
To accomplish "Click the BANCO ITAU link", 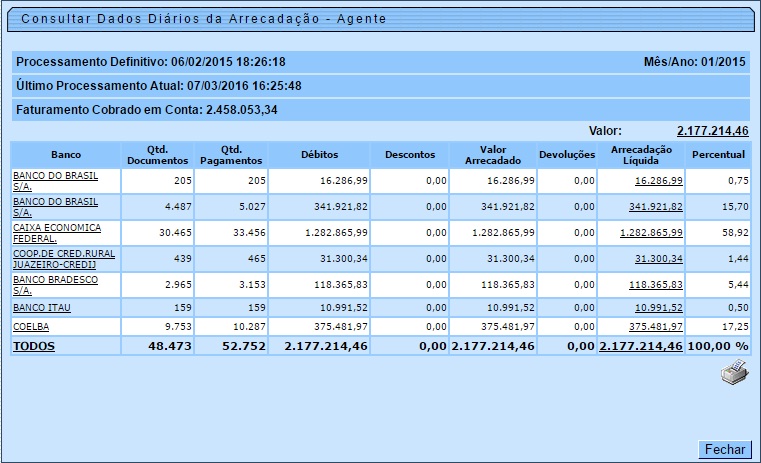I will click(x=41, y=308).
